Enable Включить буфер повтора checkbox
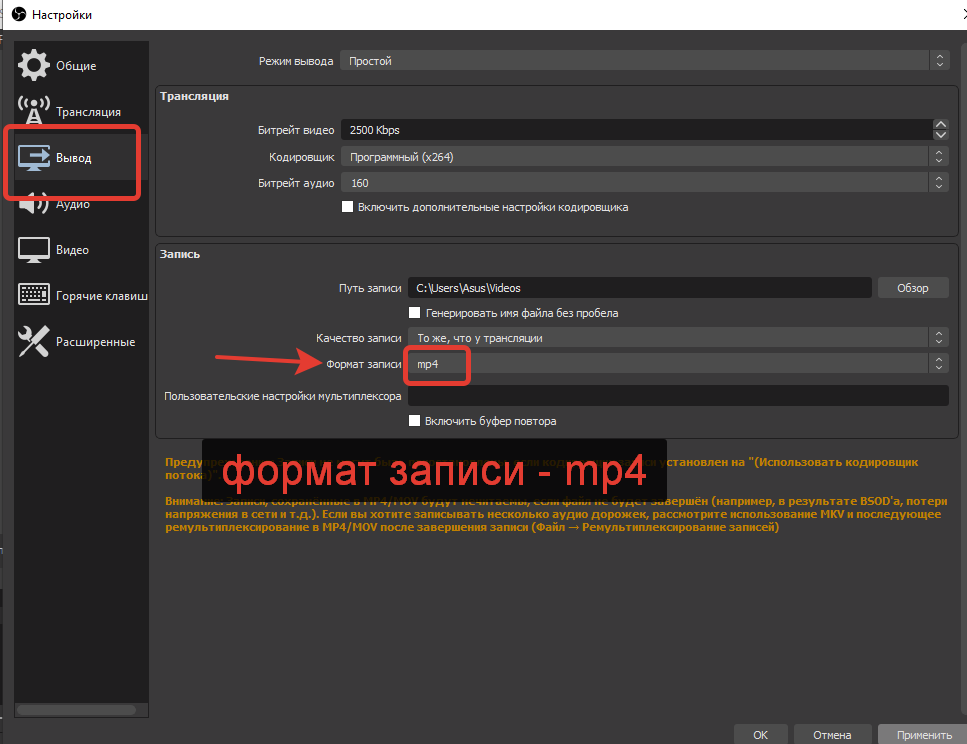 [x=415, y=421]
